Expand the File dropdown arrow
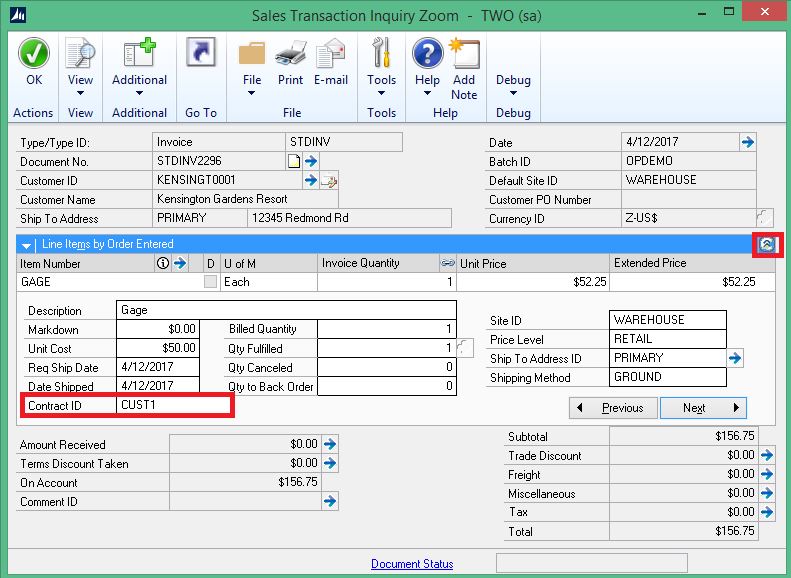Screen dimensions: 791x578 (251, 93)
